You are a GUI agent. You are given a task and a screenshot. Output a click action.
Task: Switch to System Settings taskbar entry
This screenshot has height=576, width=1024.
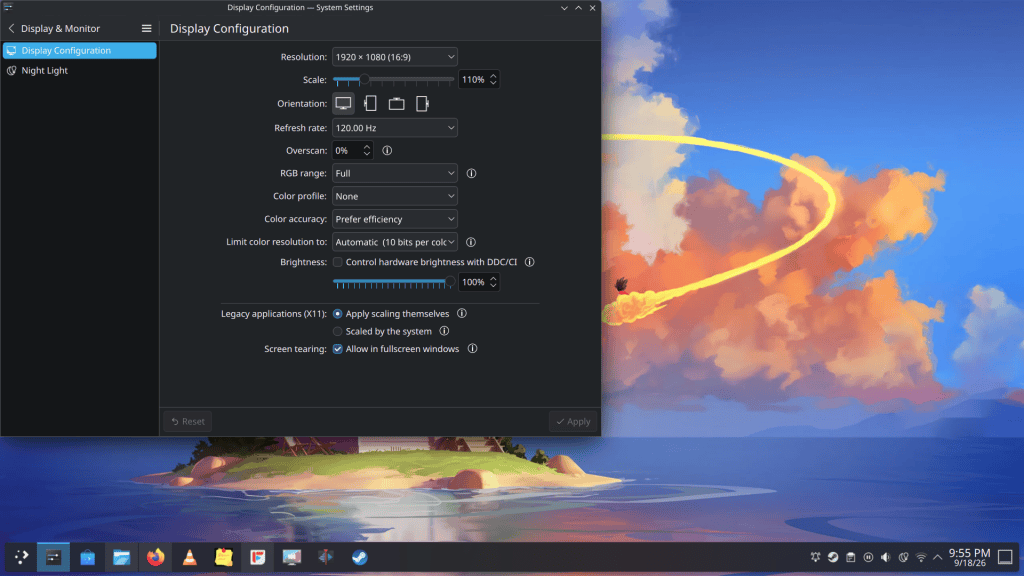tap(54, 557)
